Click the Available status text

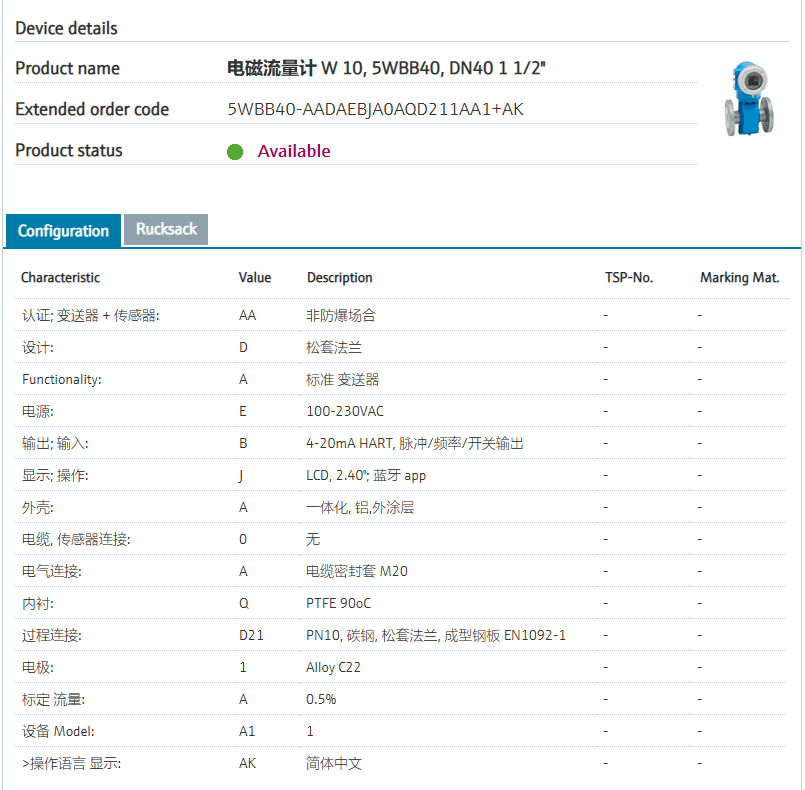294,151
